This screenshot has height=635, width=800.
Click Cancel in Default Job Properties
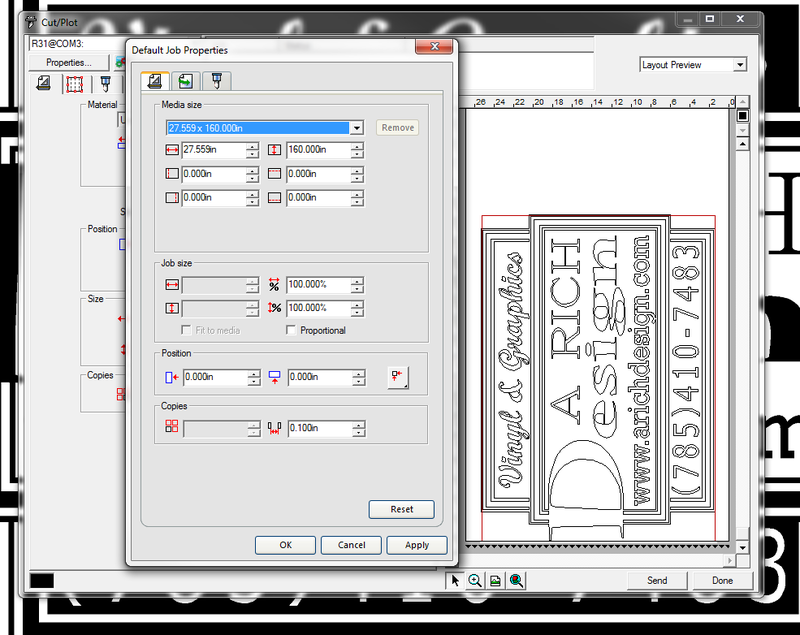(x=351, y=545)
